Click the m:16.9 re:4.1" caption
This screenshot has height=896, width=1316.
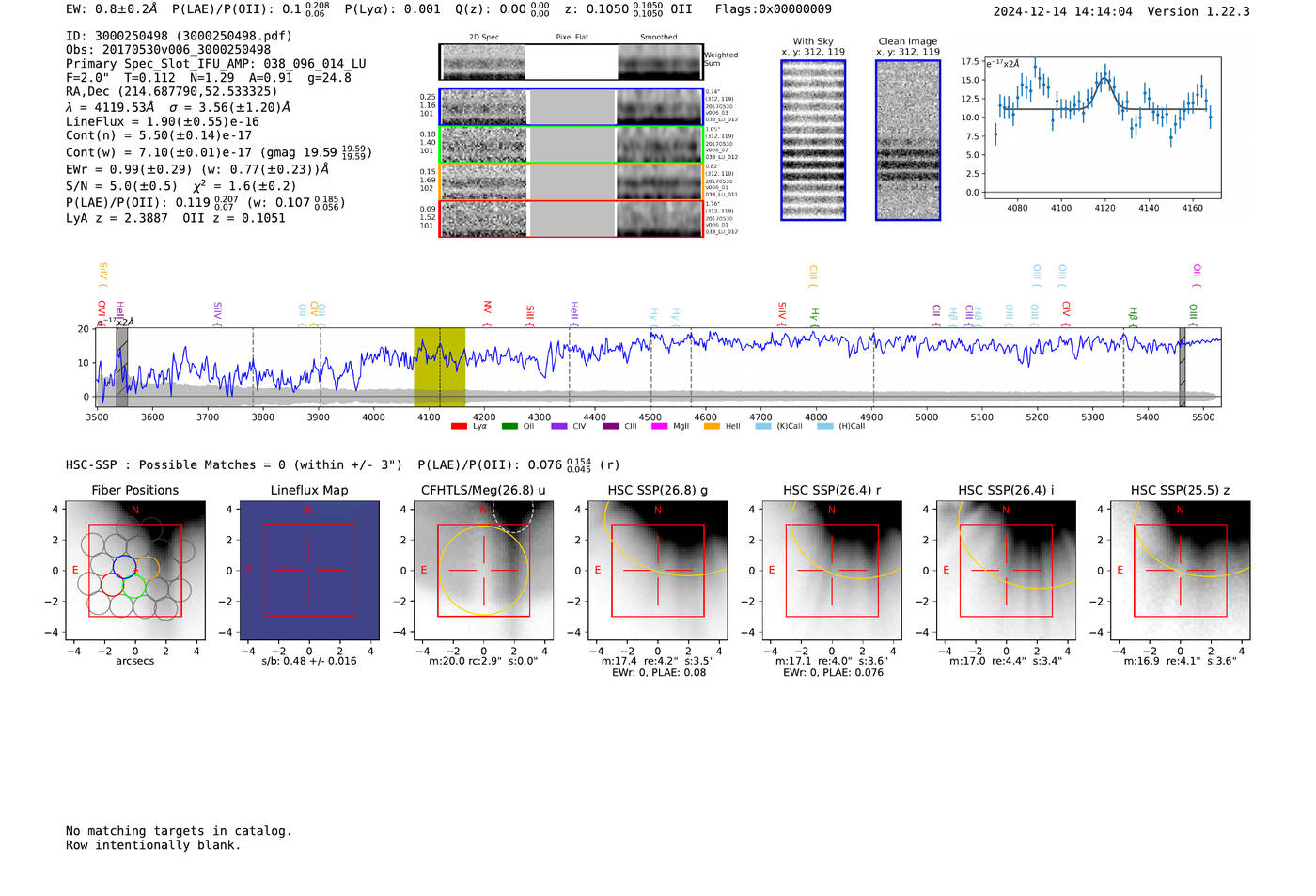pos(1180,661)
